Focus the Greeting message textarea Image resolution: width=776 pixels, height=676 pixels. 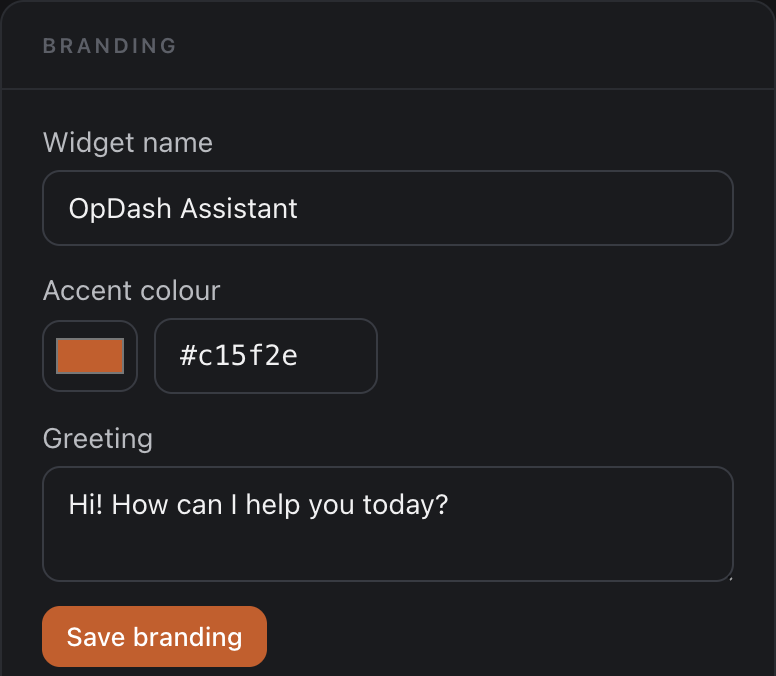click(x=388, y=524)
